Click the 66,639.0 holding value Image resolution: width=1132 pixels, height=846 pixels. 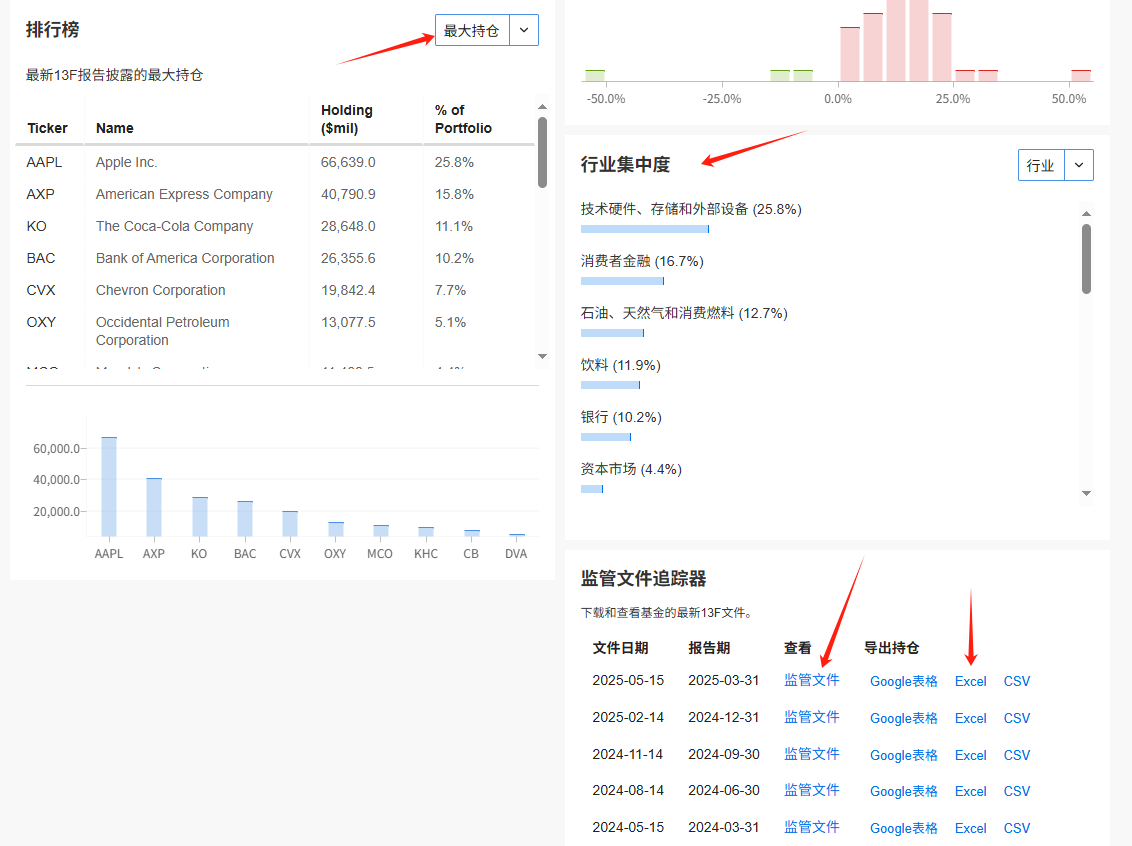(348, 162)
